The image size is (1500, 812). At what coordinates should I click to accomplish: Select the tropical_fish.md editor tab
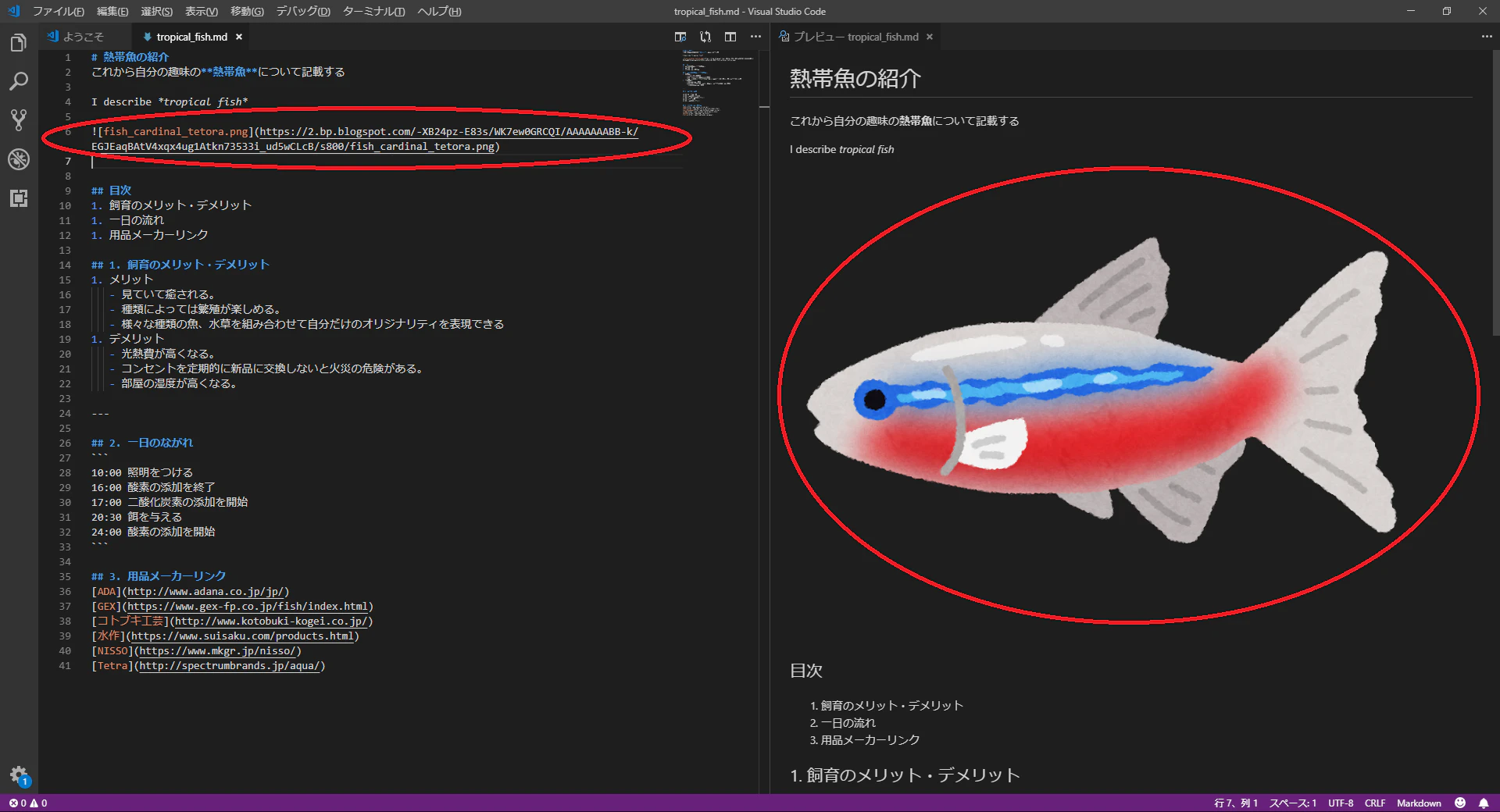pos(191,37)
